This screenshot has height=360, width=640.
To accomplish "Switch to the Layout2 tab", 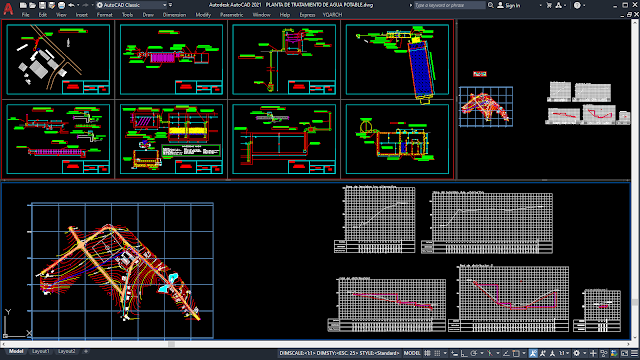I will (x=66, y=351).
